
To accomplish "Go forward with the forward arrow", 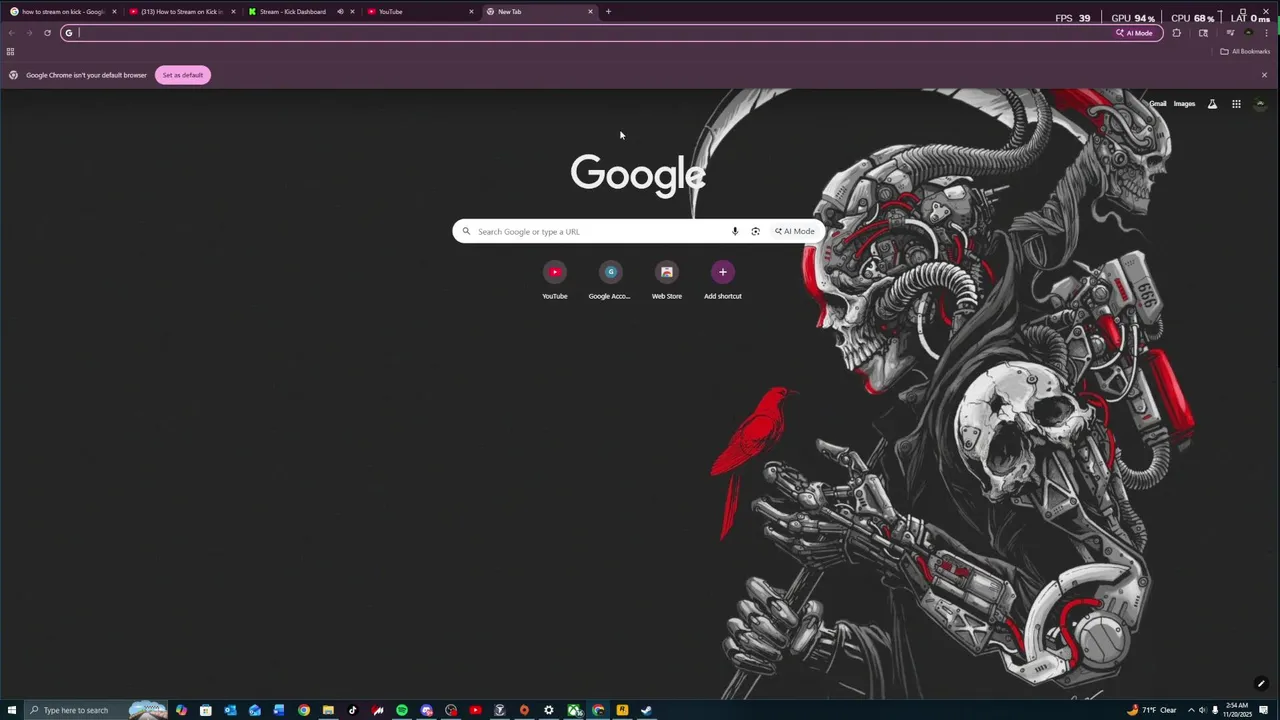I will [29, 33].
